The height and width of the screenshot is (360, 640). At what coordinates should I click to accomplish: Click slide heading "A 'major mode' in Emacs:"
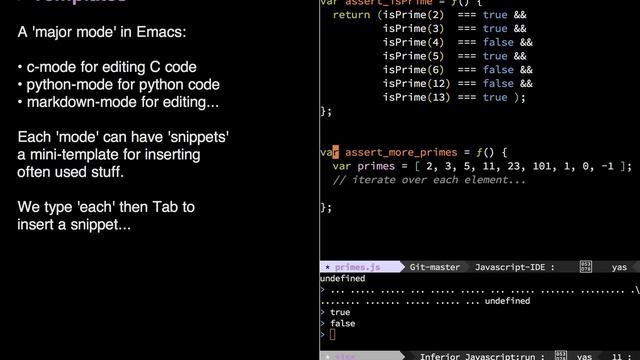tap(102, 32)
